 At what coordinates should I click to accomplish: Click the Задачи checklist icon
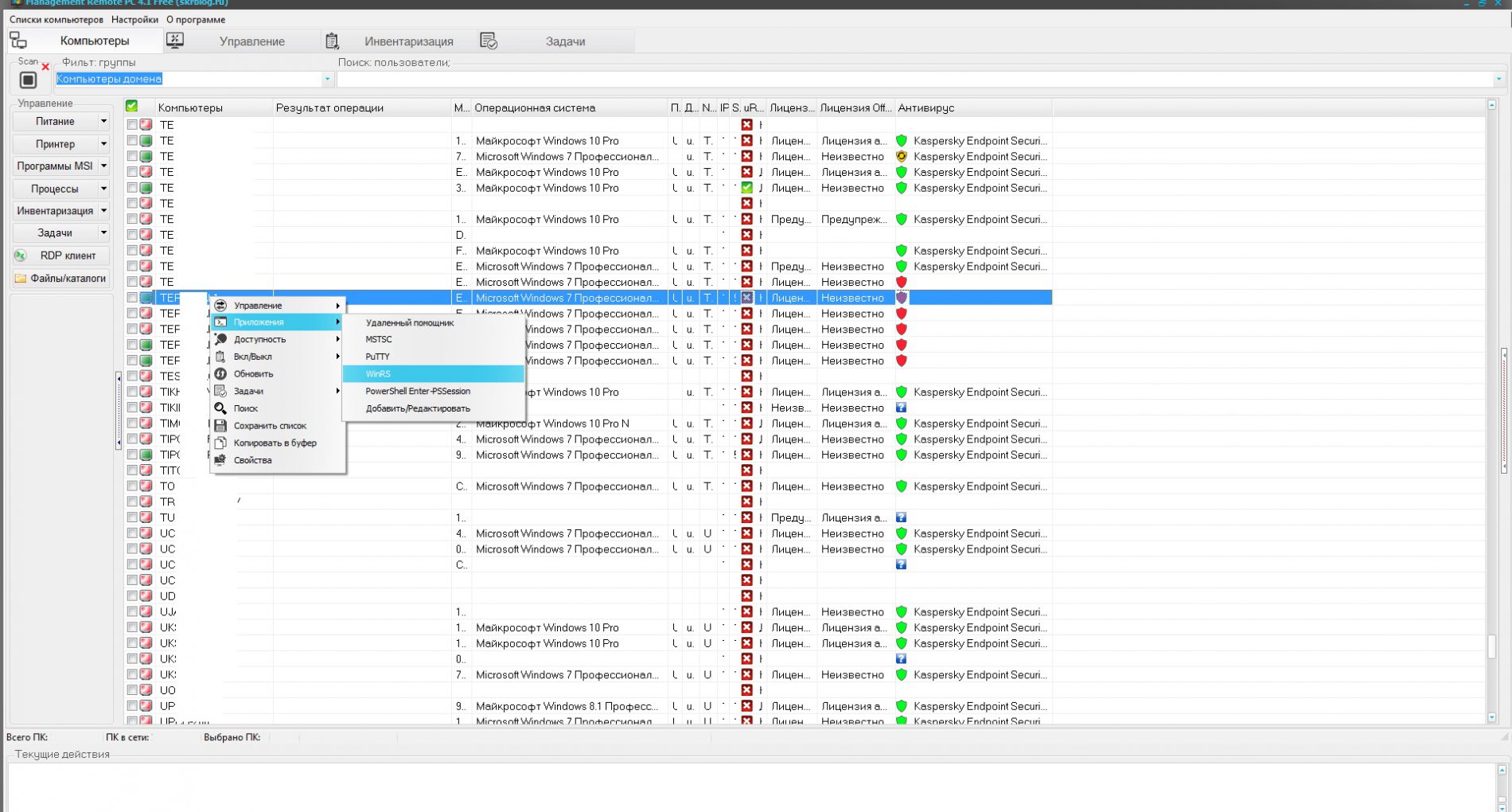pos(489,41)
